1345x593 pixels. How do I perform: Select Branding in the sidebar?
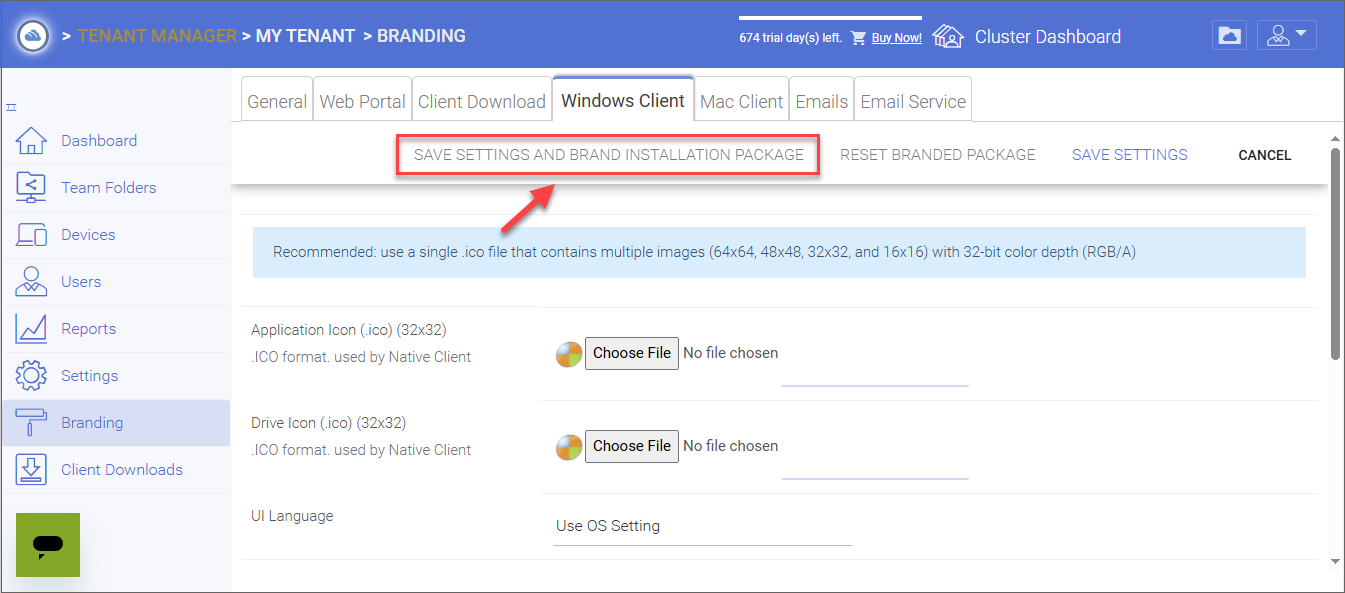click(x=116, y=423)
